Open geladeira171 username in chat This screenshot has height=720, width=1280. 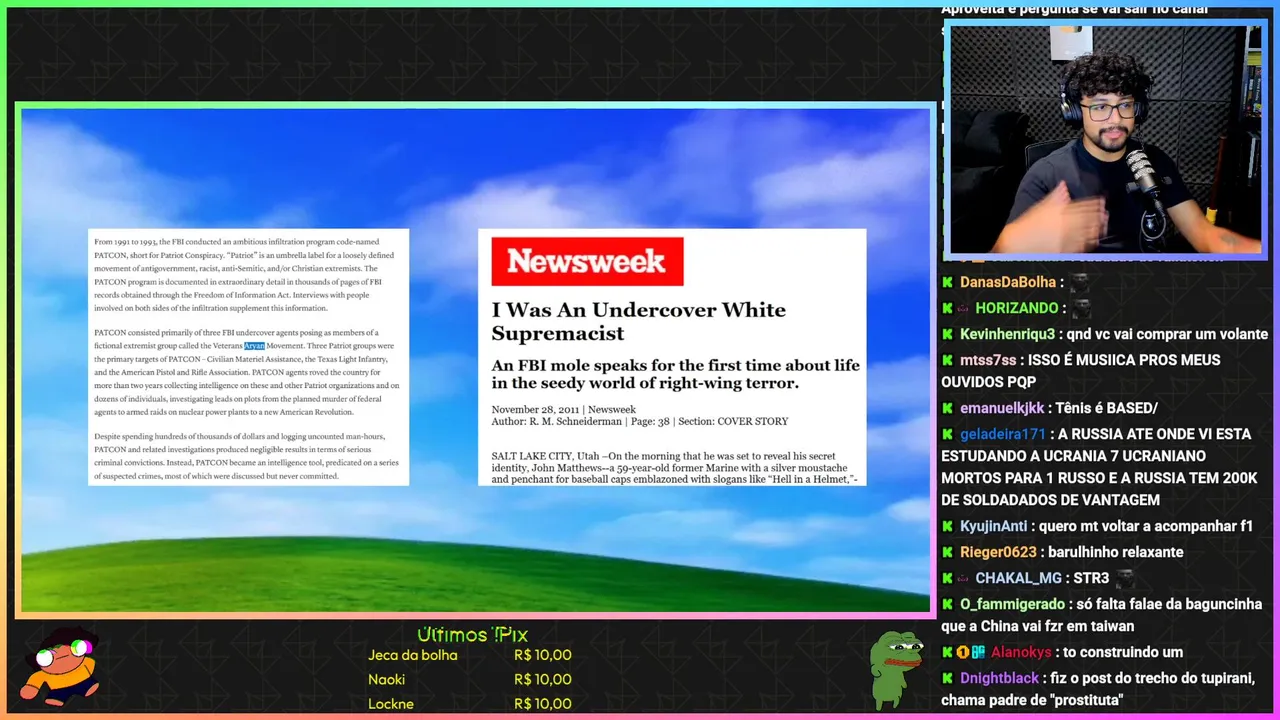[1003, 434]
